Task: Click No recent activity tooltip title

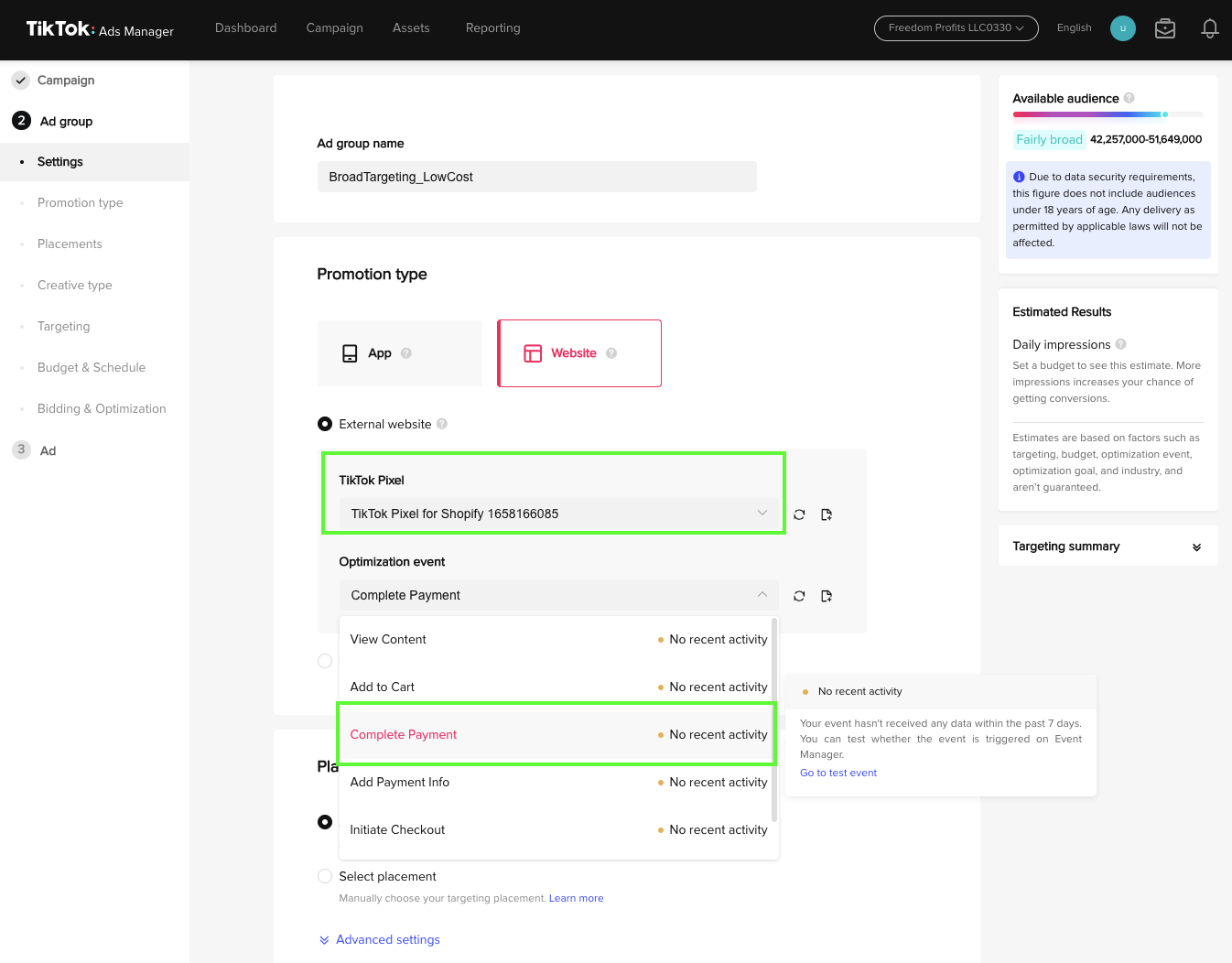Action: tap(859, 691)
